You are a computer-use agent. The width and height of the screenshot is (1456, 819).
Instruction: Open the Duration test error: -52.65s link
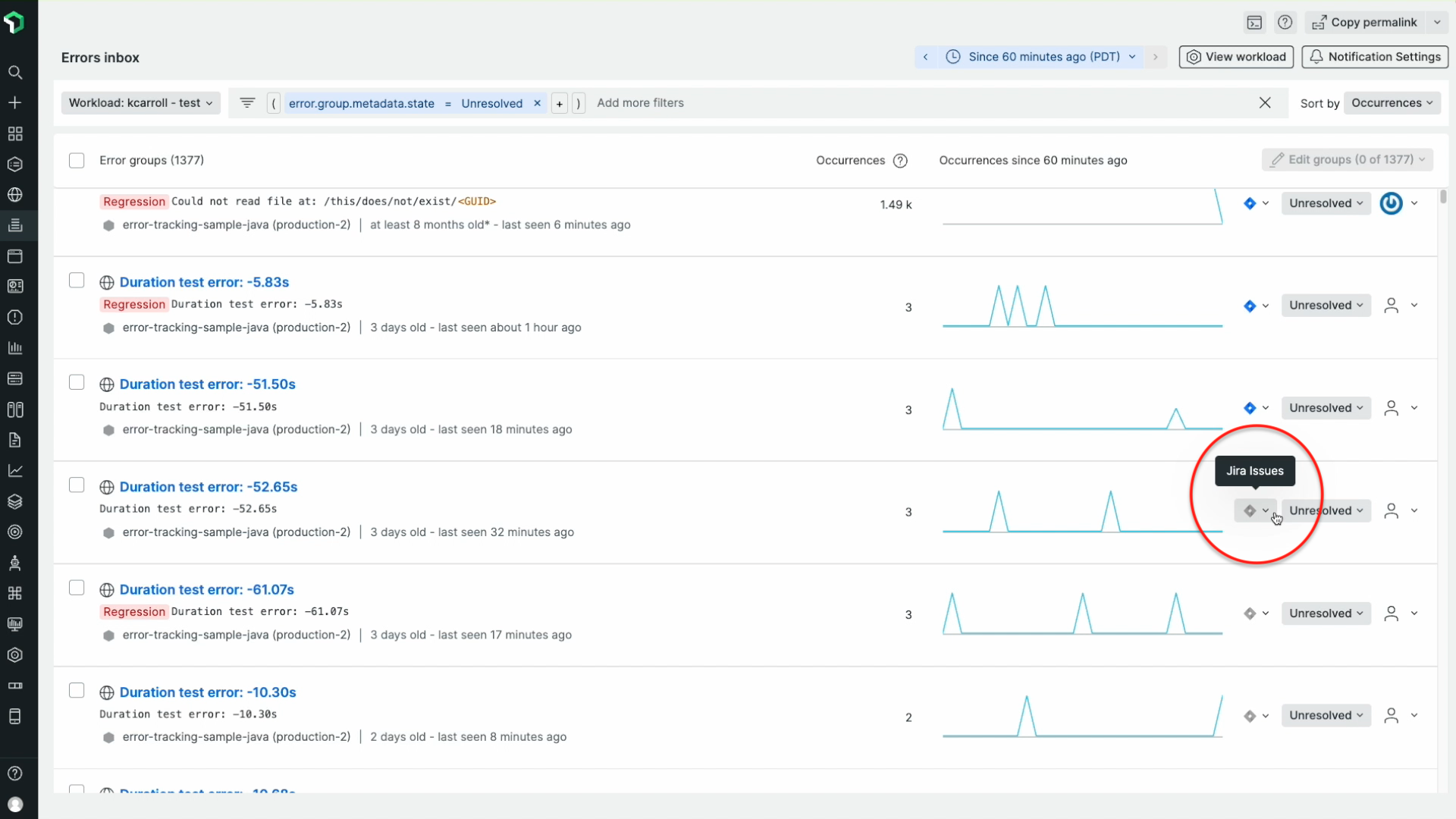tap(208, 487)
